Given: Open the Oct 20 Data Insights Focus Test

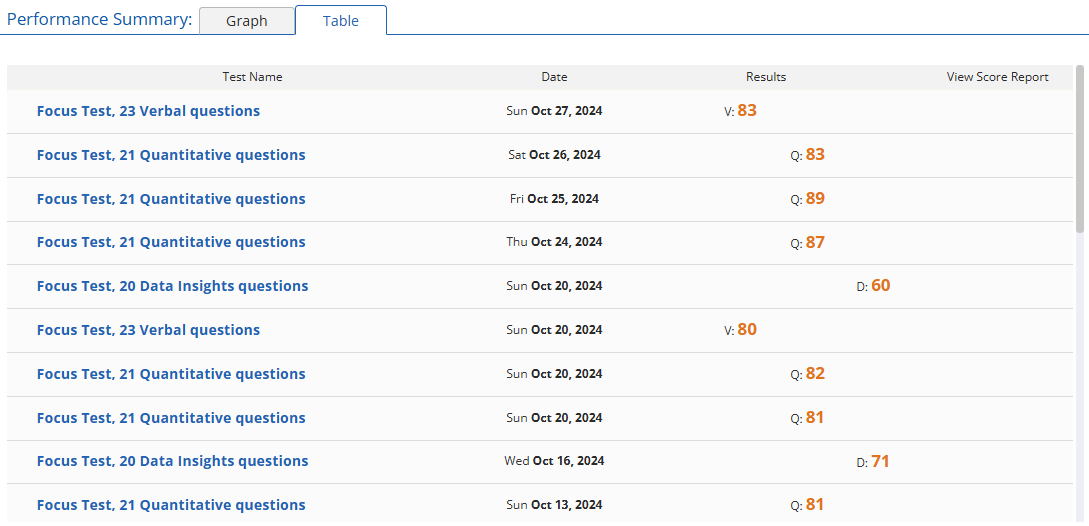Looking at the screenshot, I should tap(172, 286).
